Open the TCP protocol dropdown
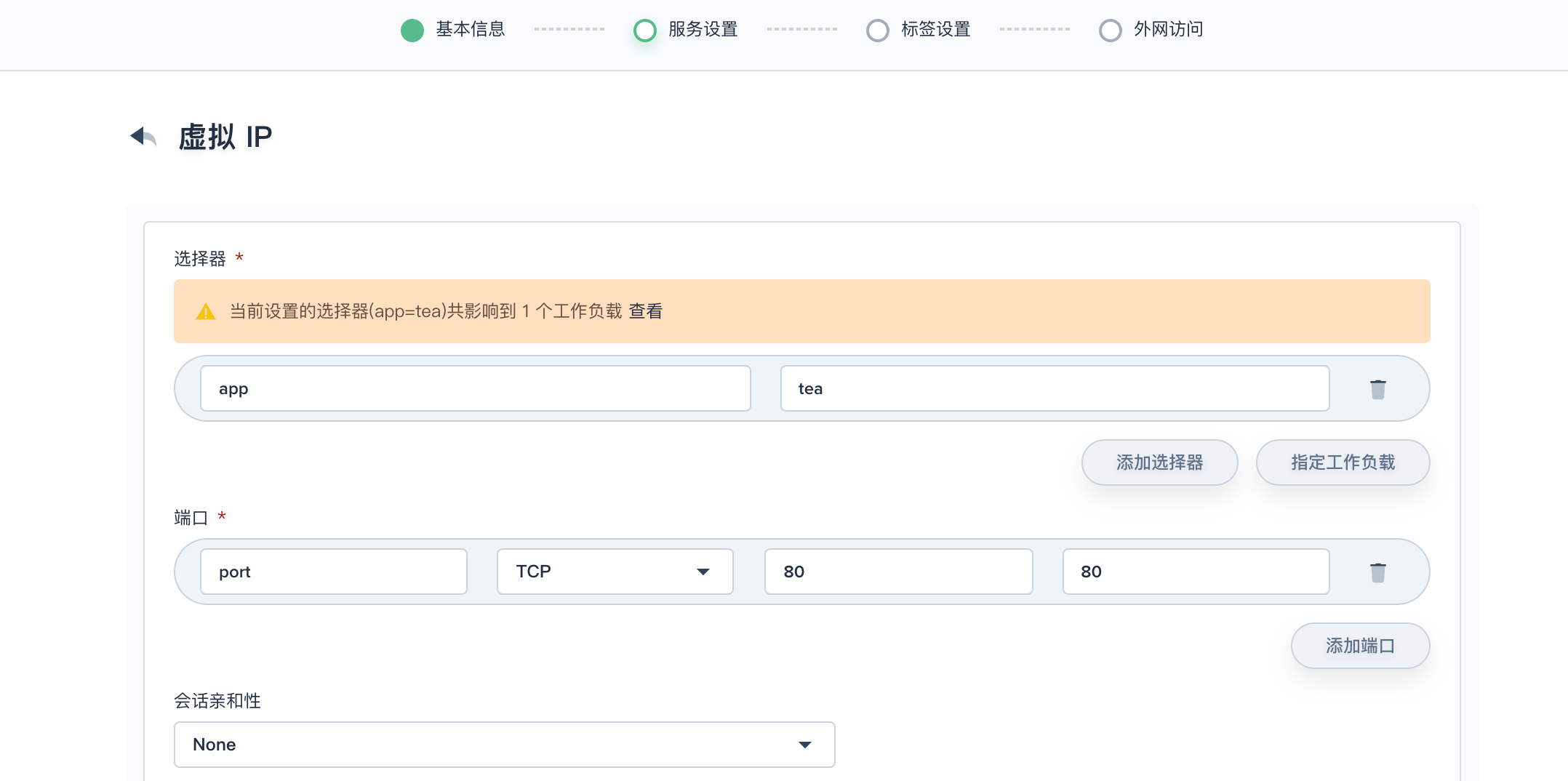 click(615, 572)
